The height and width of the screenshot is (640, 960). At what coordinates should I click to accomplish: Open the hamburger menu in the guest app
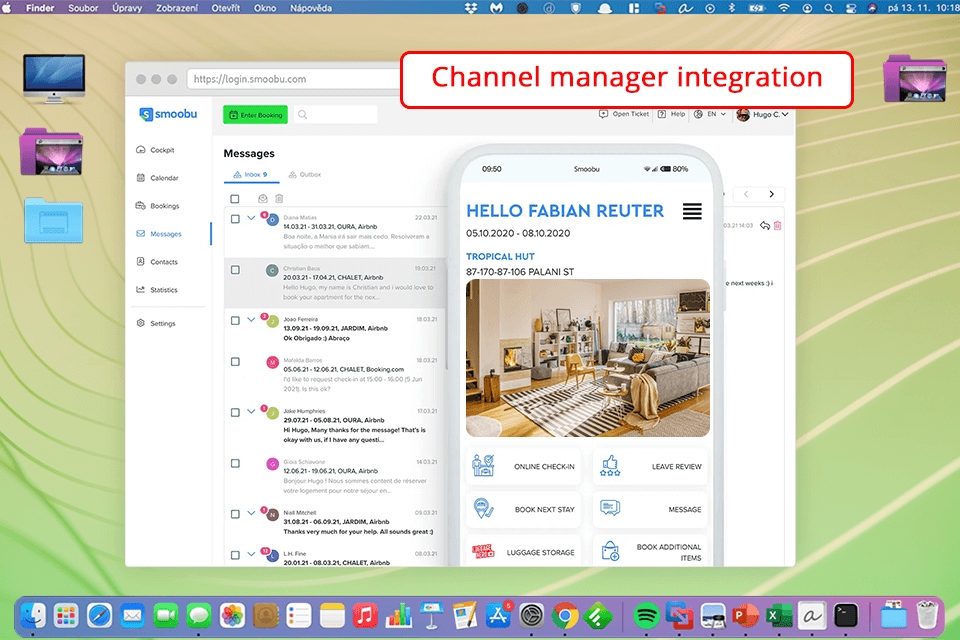coord(692,211)
